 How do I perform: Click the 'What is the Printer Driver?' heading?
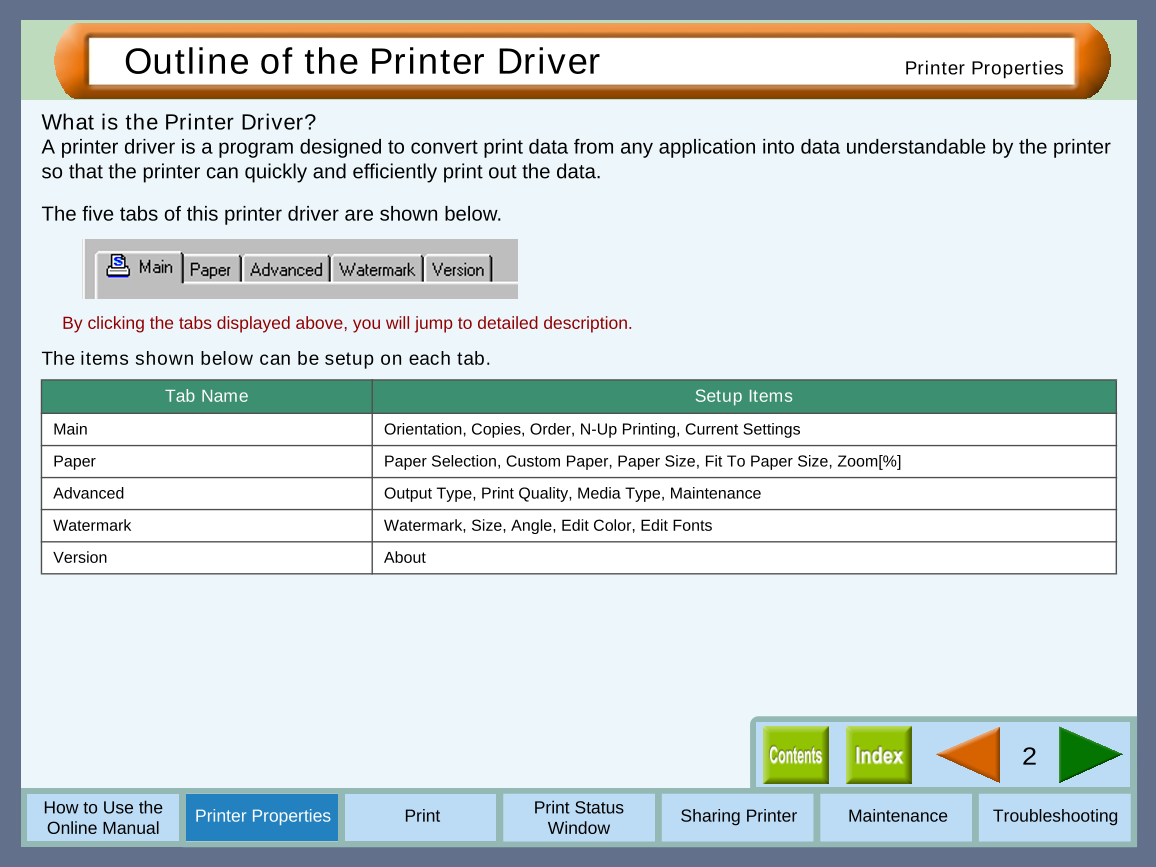pyautogui.click(x=178, y=122)
